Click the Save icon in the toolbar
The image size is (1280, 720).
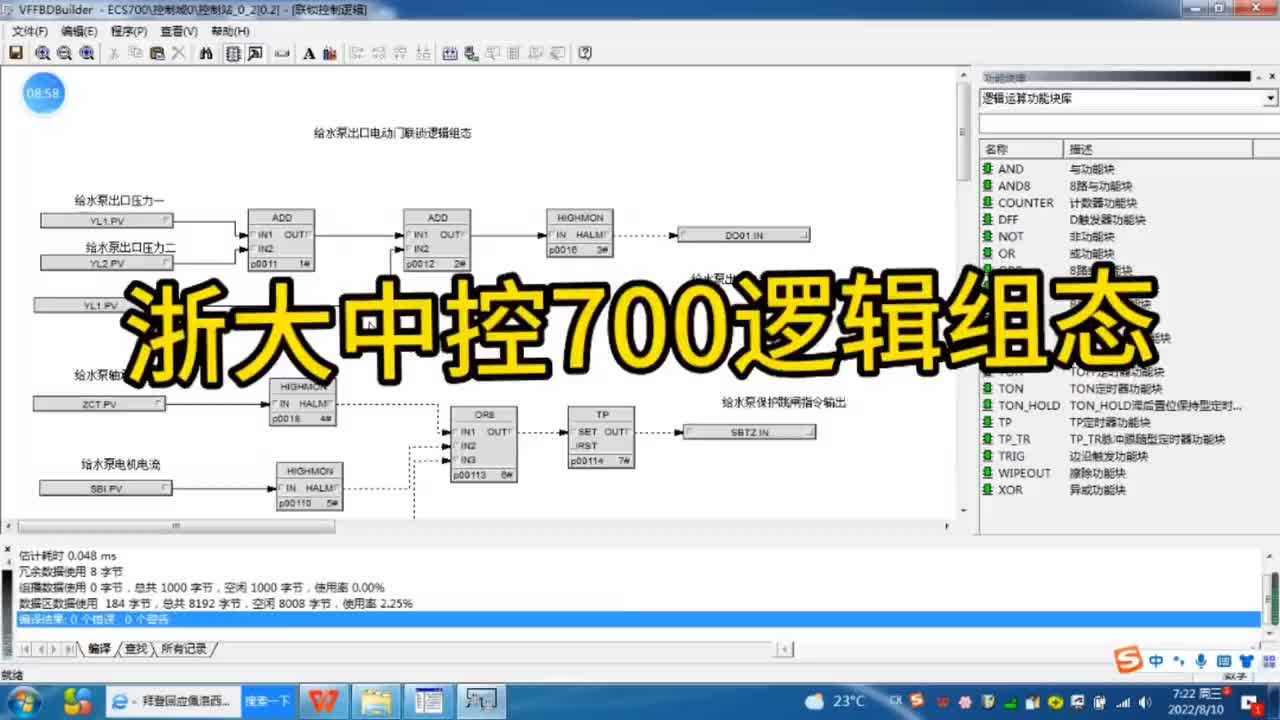coord(16,53)
